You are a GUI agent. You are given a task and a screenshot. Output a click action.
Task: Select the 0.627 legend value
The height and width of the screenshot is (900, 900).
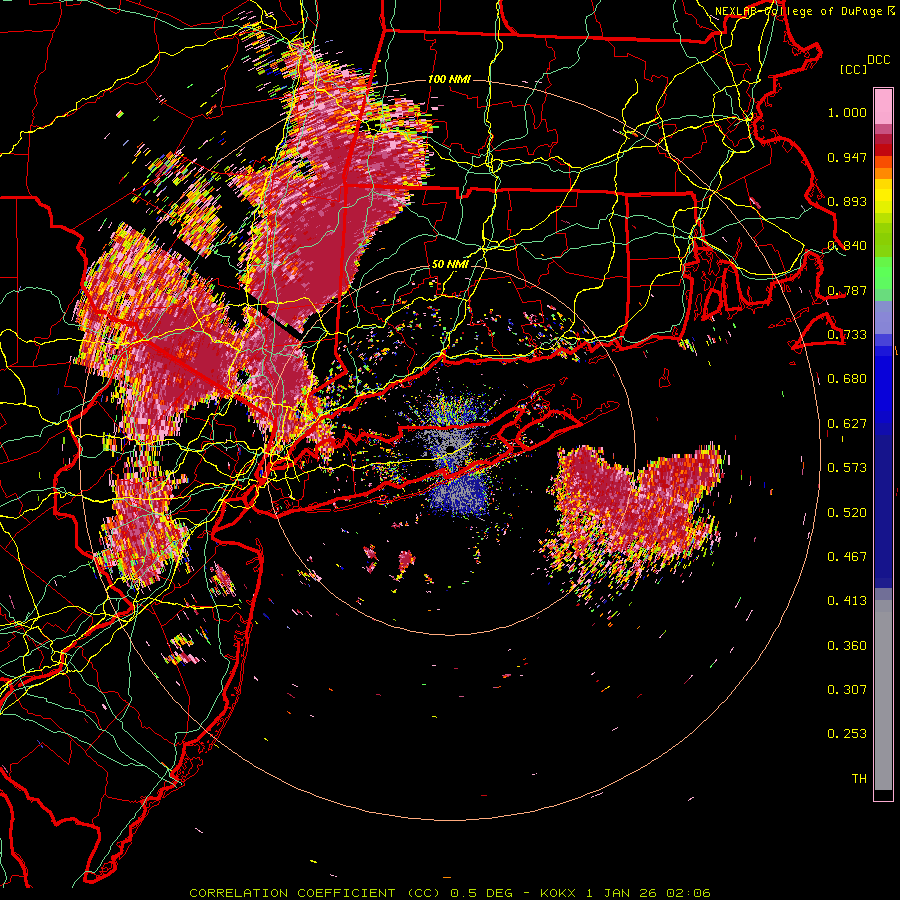[847, 424]
